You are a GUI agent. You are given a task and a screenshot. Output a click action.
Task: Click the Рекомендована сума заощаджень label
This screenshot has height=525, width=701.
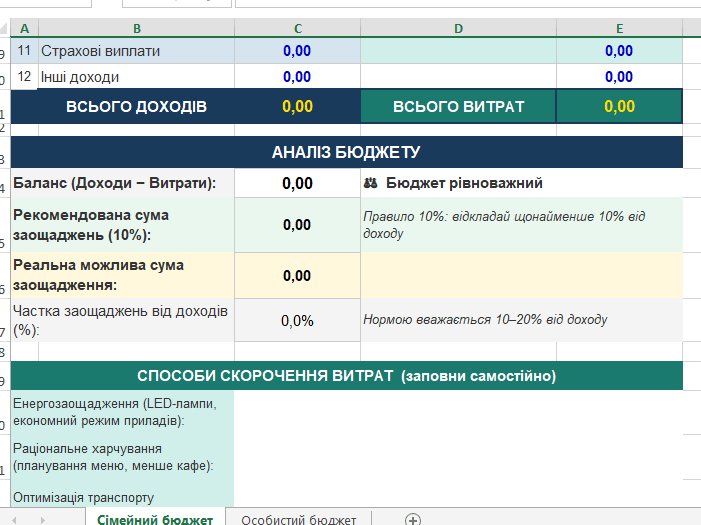pos(123,225)
